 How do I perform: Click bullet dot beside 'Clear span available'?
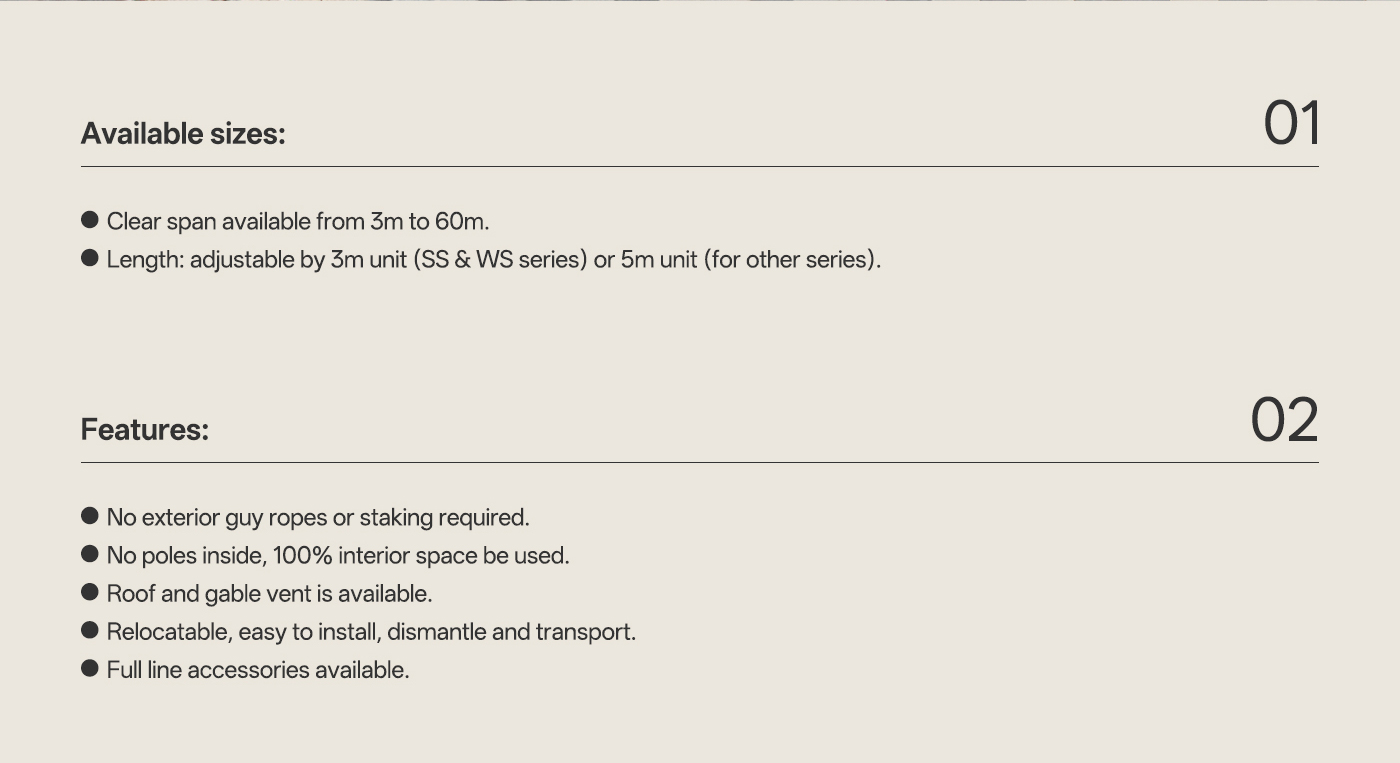click(x=90, y=220)
